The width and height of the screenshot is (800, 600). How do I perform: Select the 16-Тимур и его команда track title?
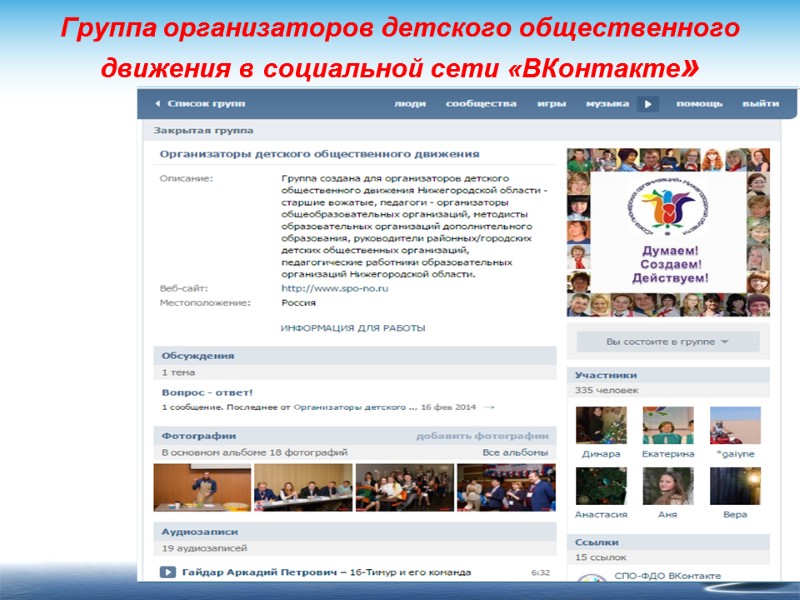410,572
